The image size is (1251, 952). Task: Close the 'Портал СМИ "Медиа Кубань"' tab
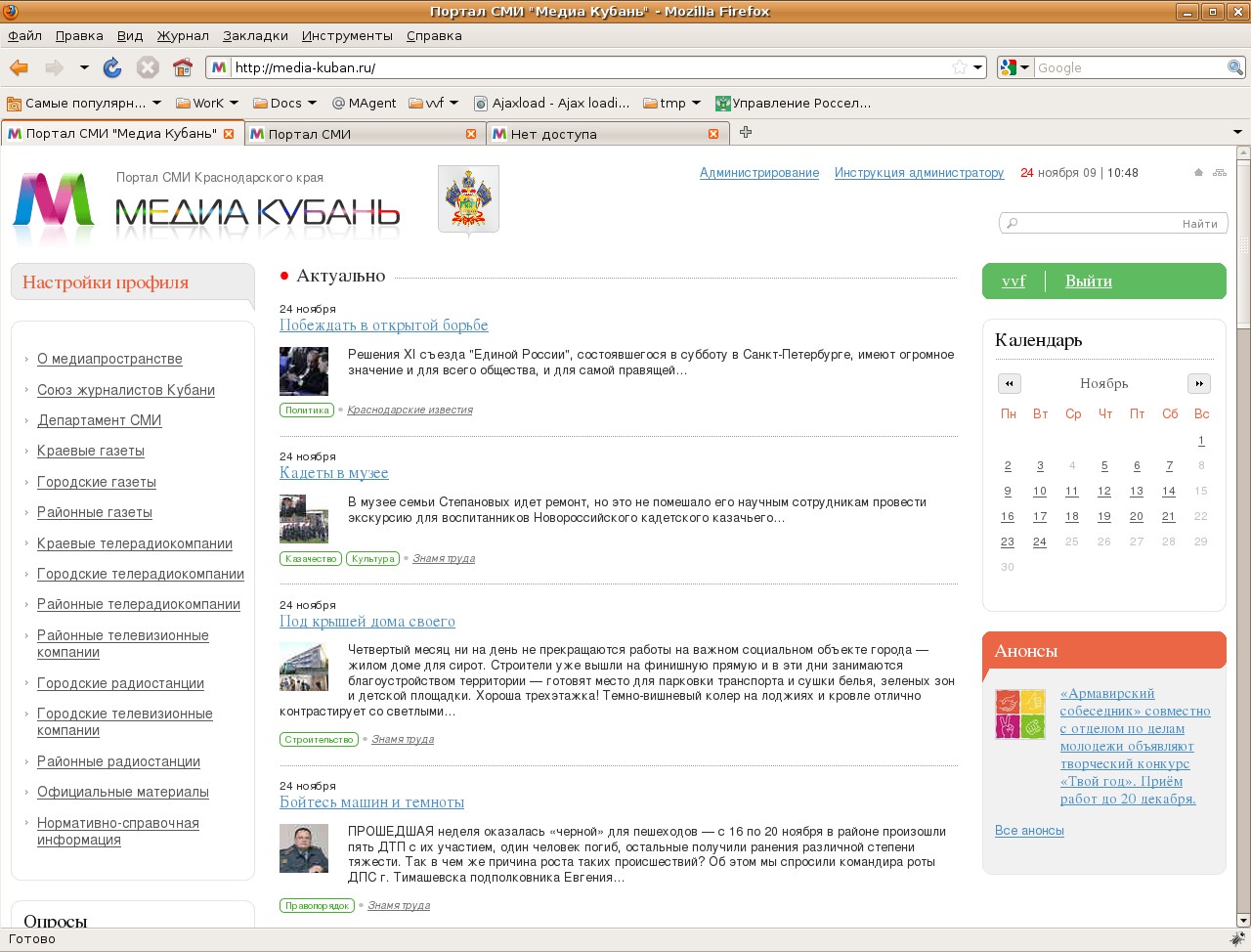[229, 134]
